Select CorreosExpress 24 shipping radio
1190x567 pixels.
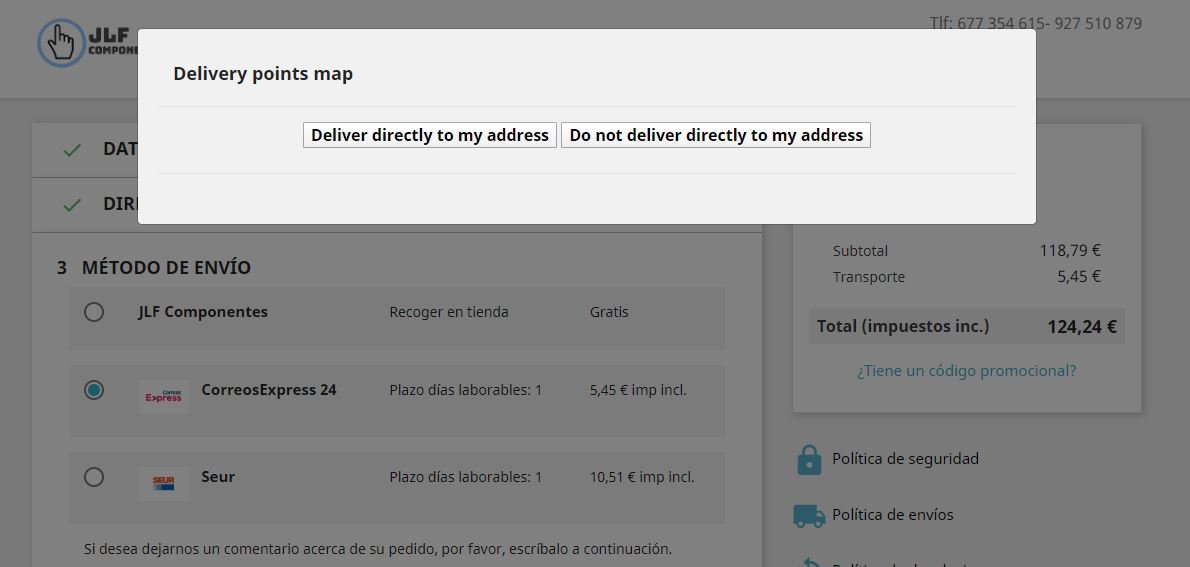click(x=94, y=390)
